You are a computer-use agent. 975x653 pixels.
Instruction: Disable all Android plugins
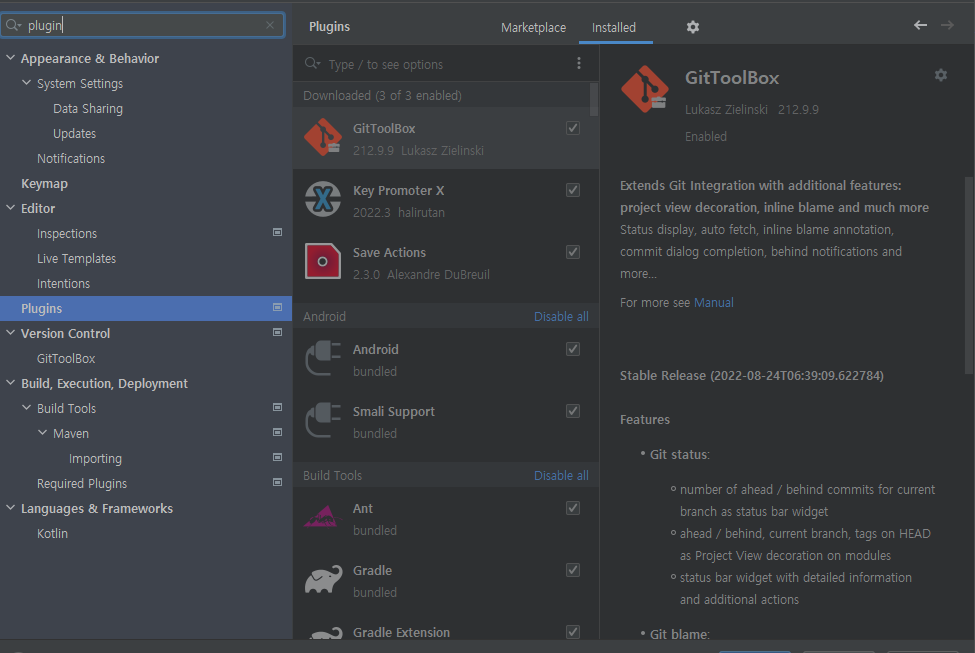(561, 317)
